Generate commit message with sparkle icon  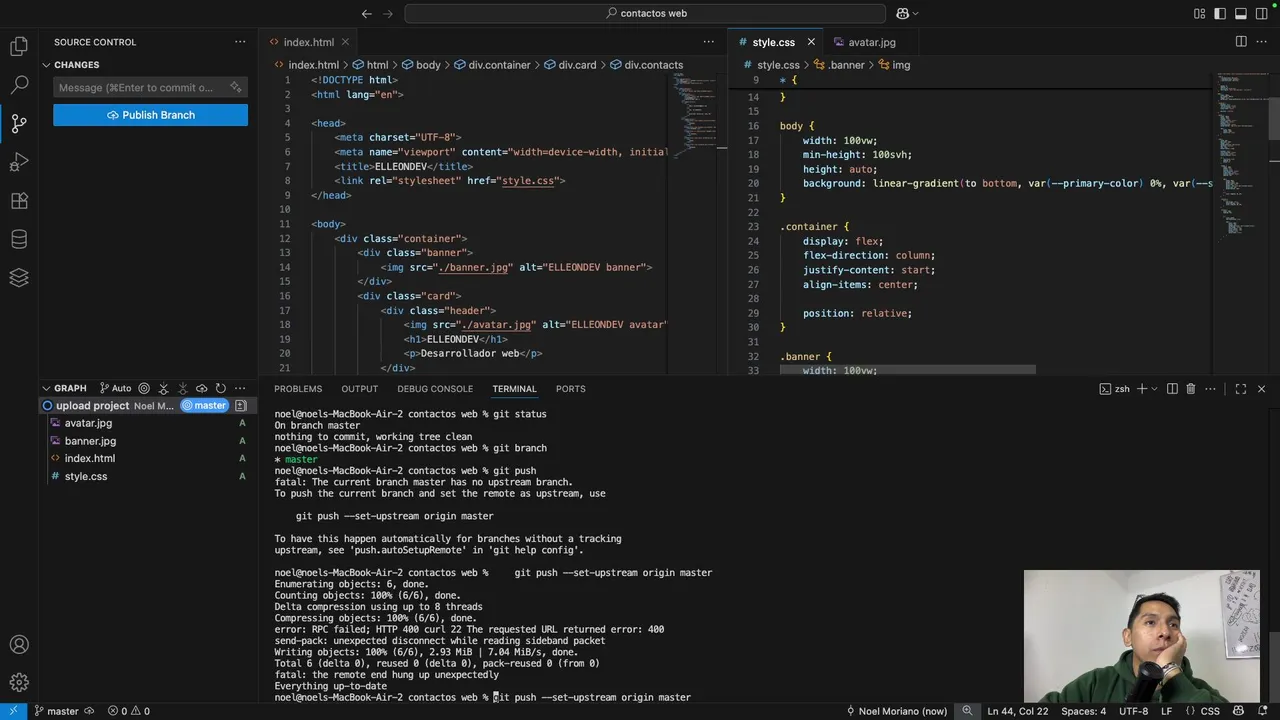click(x=236, y=87)
